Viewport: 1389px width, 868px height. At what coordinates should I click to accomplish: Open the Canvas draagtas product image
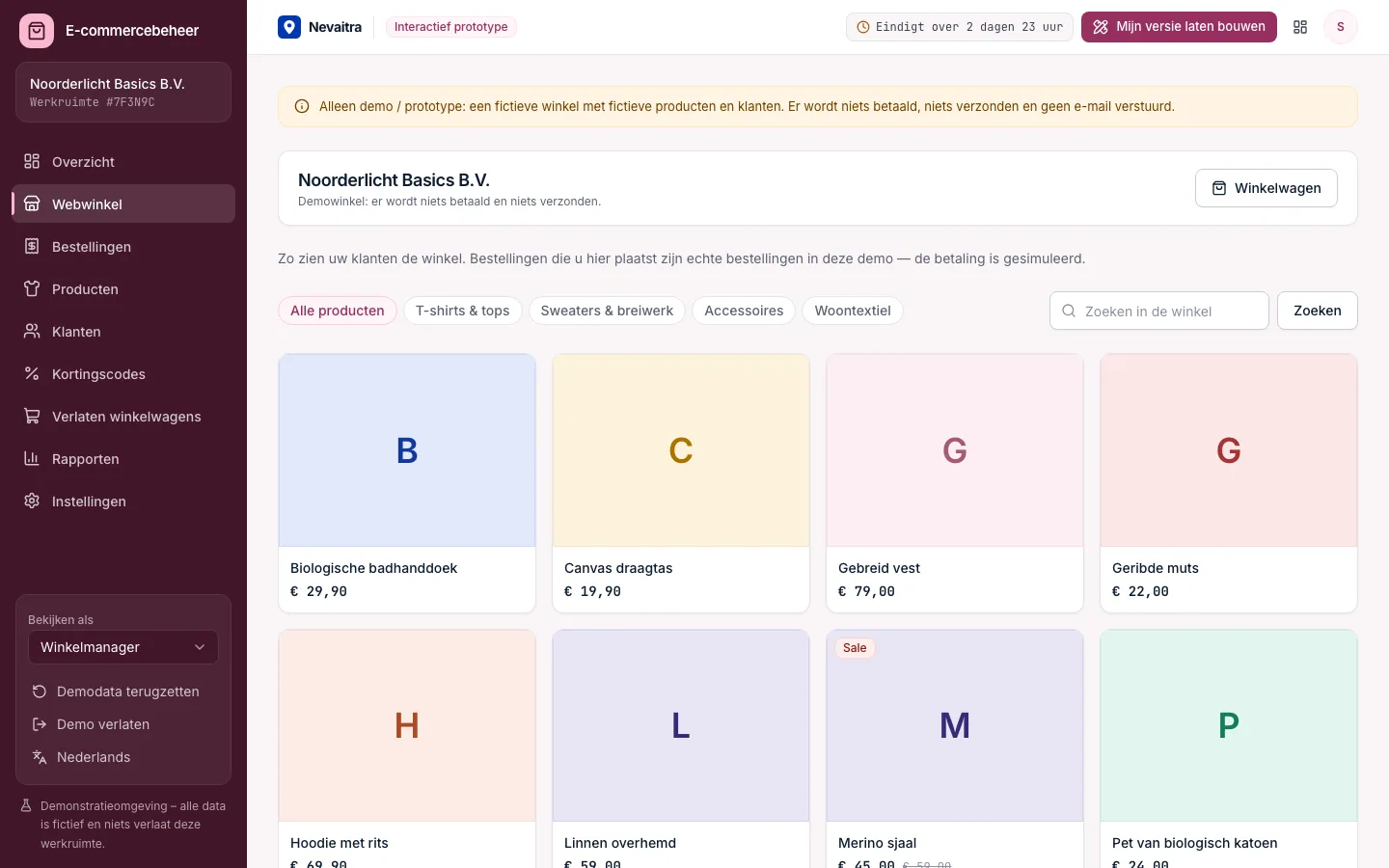(x=681, y=450)
